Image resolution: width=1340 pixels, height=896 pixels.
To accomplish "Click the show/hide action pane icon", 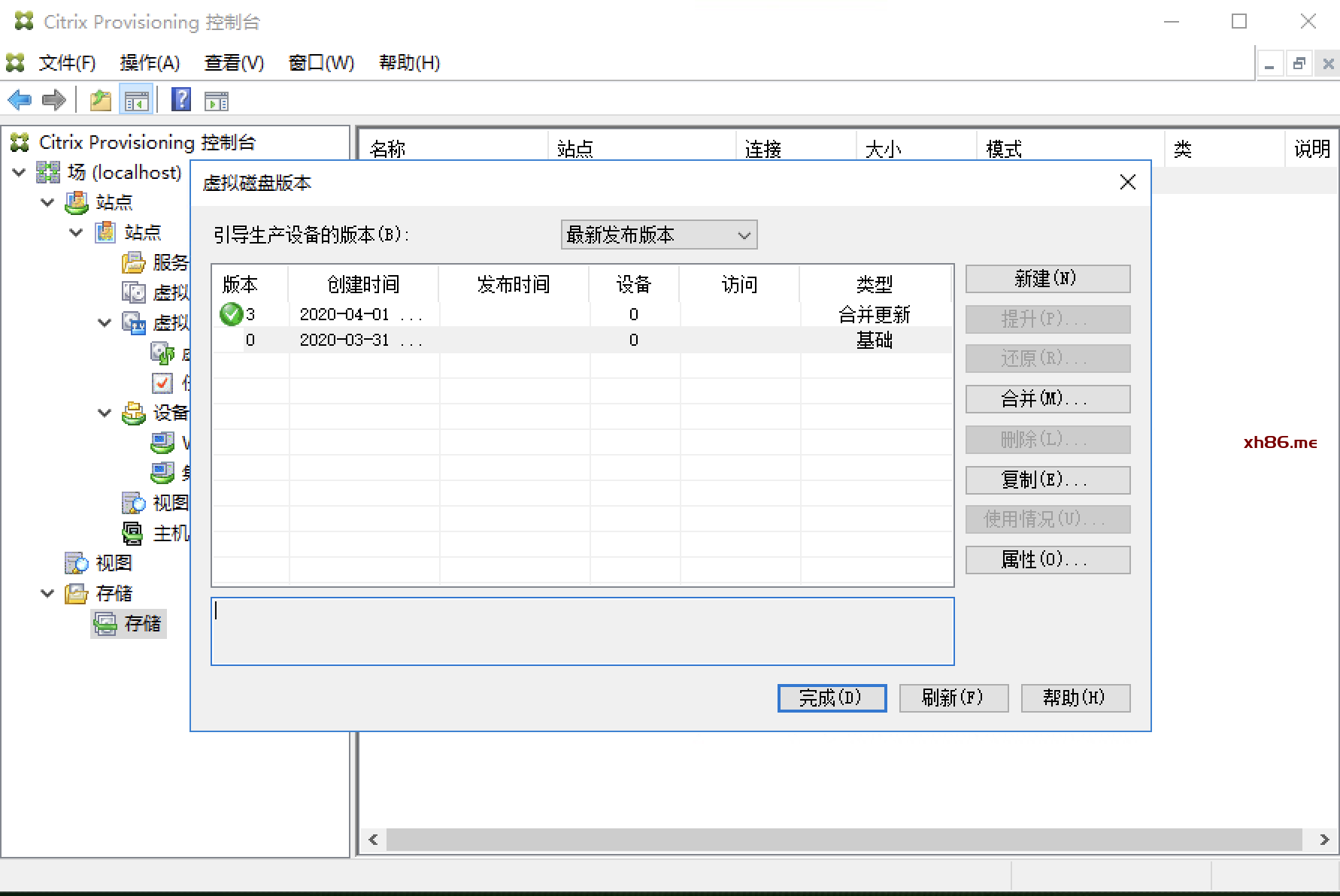I will tap(217, 100).
